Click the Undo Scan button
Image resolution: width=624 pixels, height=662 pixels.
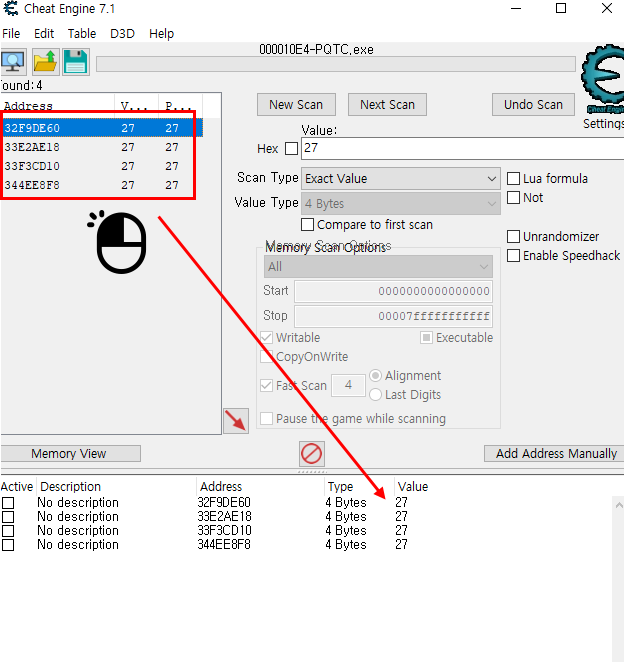coord(533,105)
